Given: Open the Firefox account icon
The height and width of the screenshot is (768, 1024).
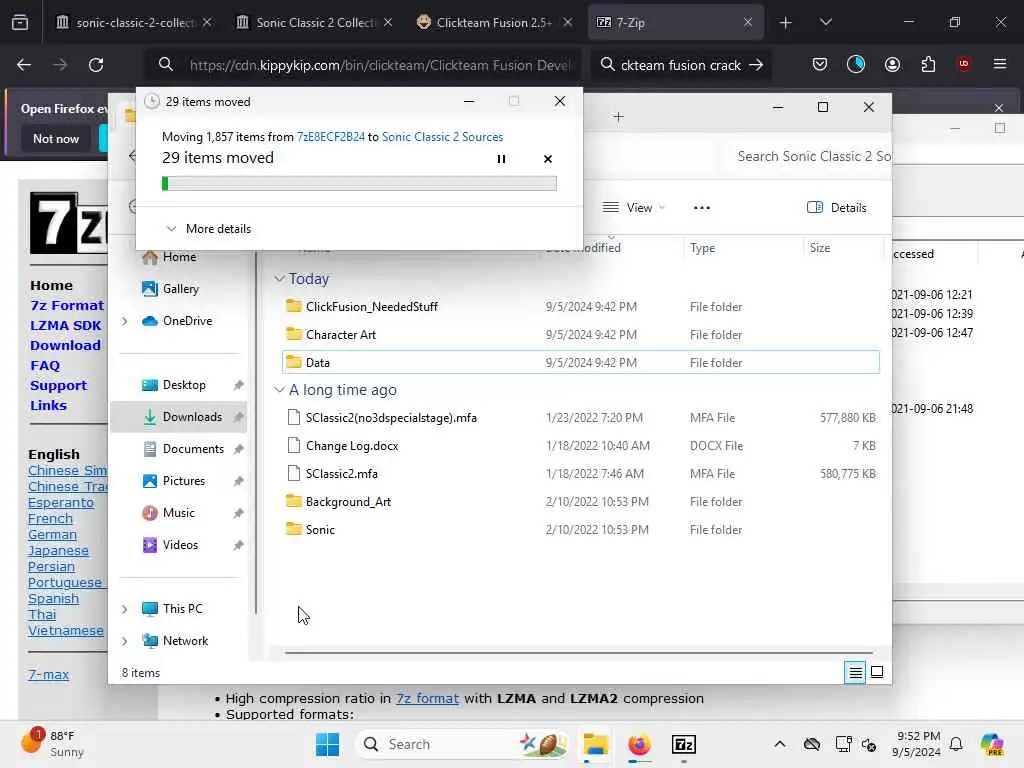Looking at the screenshot, I should (x=892, y=65).
